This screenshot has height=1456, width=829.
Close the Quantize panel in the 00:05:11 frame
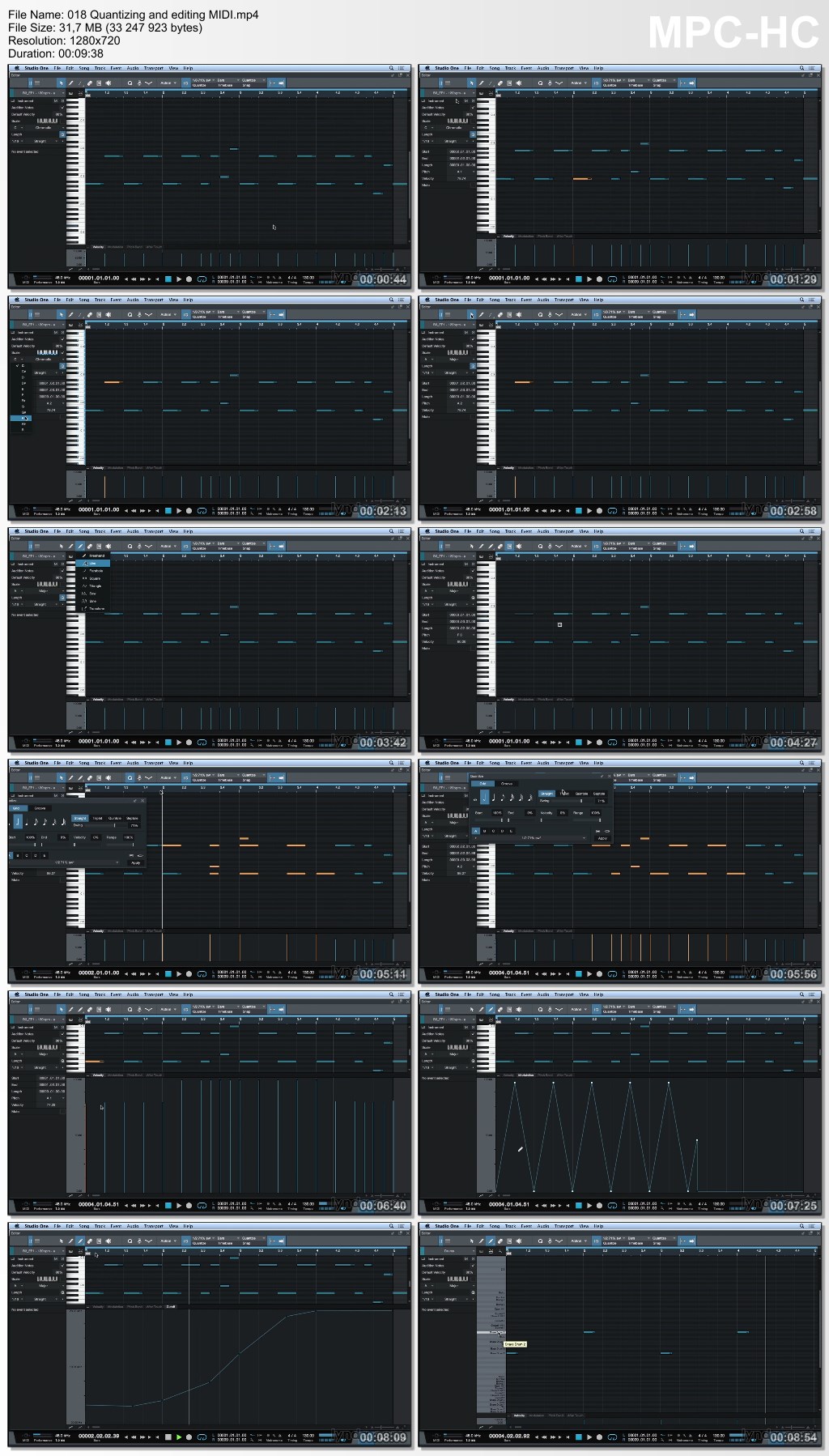[x=142, y=801]
